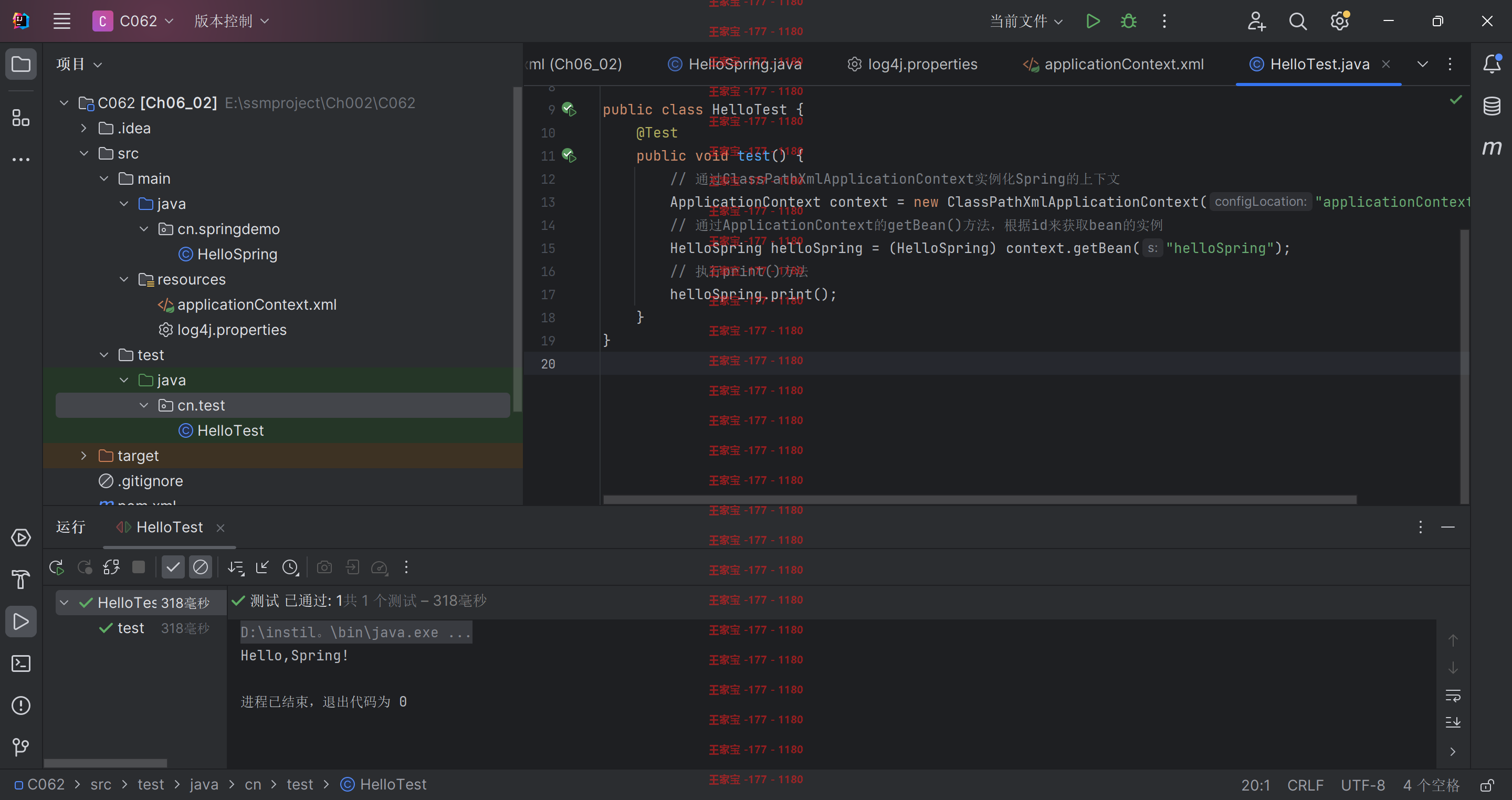The image size is (1512, 800).
Task: Toggle scroll to end in console
Action: point(1453,722)
